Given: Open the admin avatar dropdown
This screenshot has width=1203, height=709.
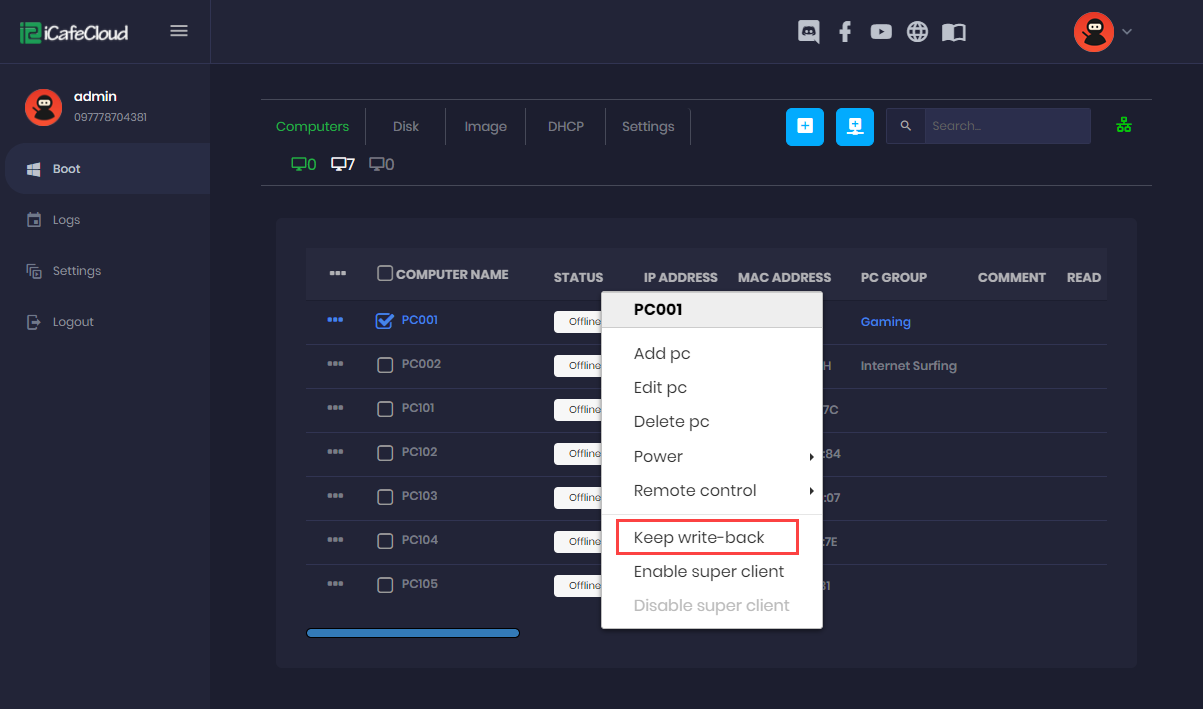Looking at the screenshot, I should tap(1095, 31).
